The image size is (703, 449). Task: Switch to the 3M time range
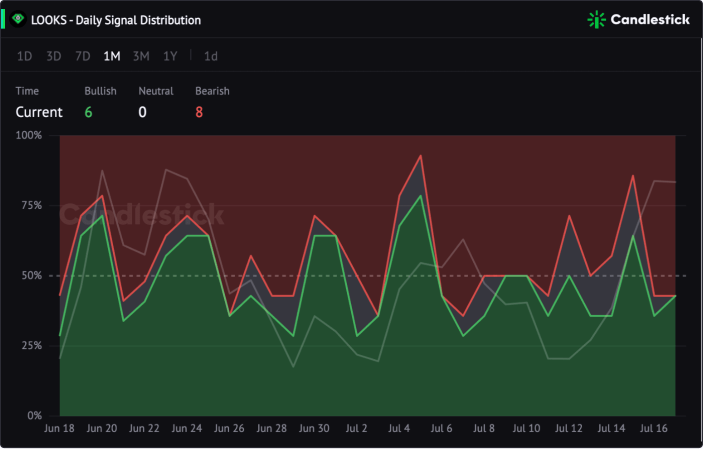pos(141,56)
